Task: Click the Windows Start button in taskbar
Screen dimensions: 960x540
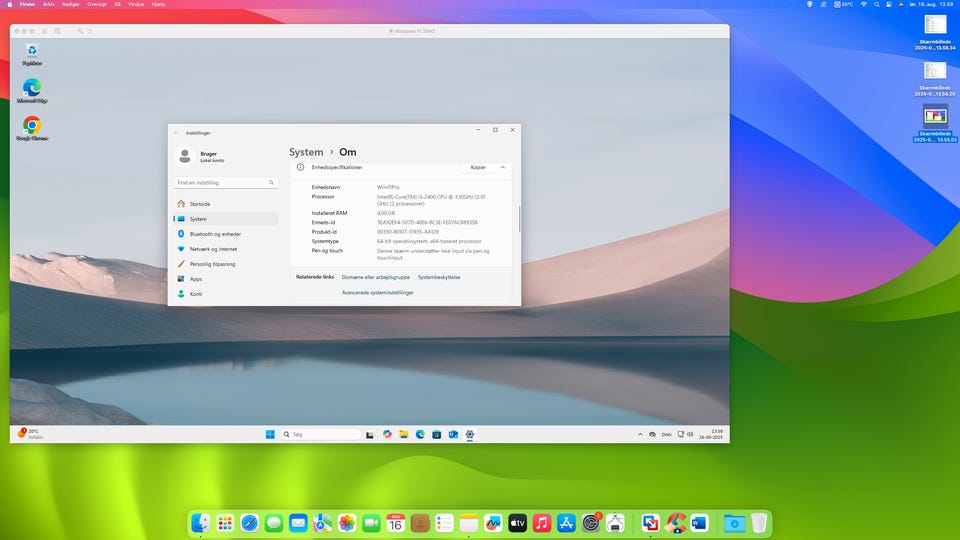Action: (x=270, y=435)
